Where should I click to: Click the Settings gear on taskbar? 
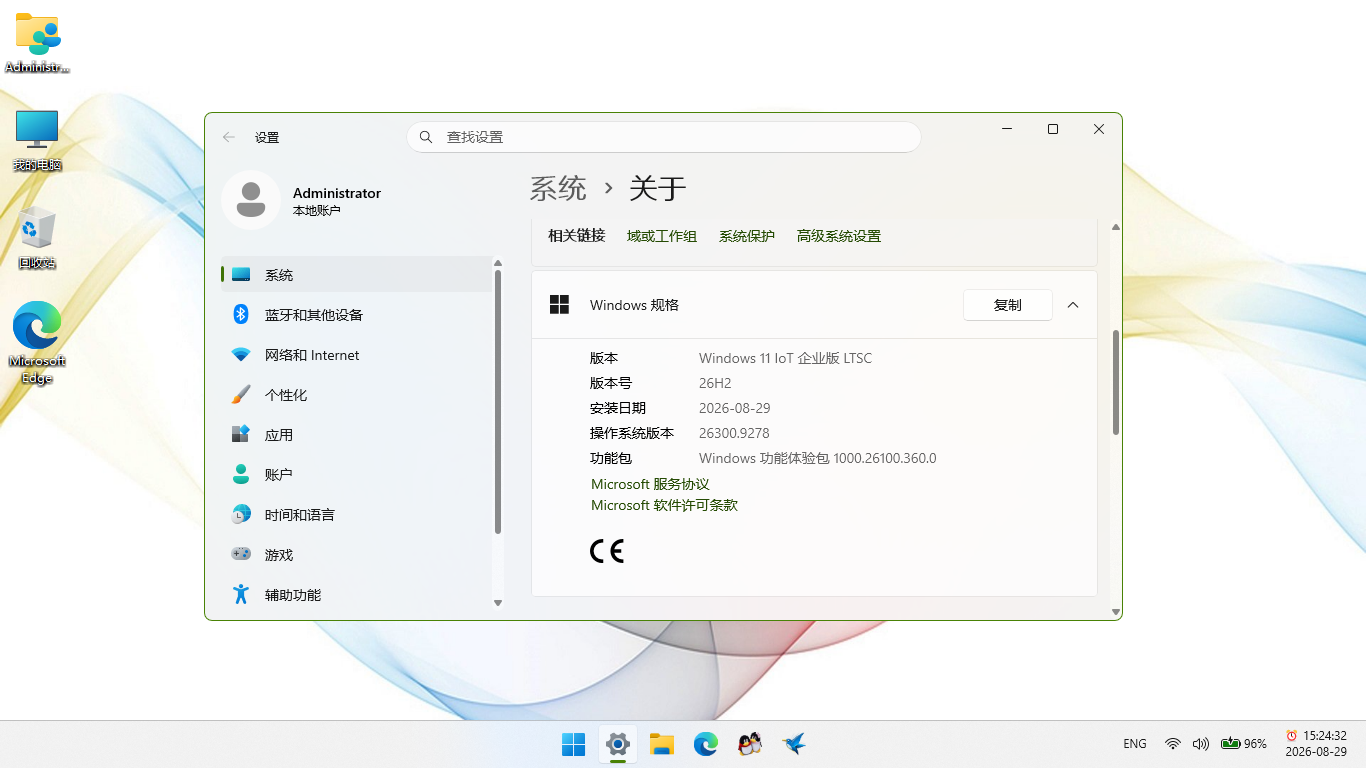[x=618, y=744]
